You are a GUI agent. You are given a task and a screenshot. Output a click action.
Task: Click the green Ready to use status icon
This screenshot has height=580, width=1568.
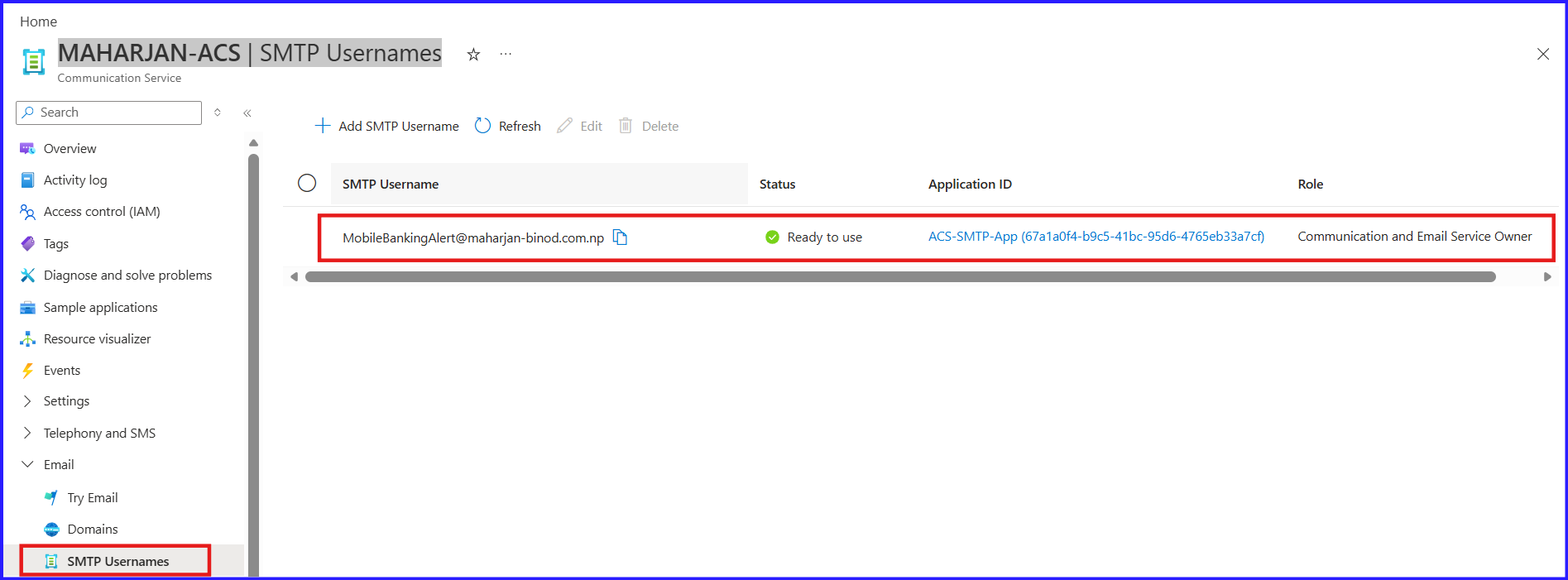[772, 237]
